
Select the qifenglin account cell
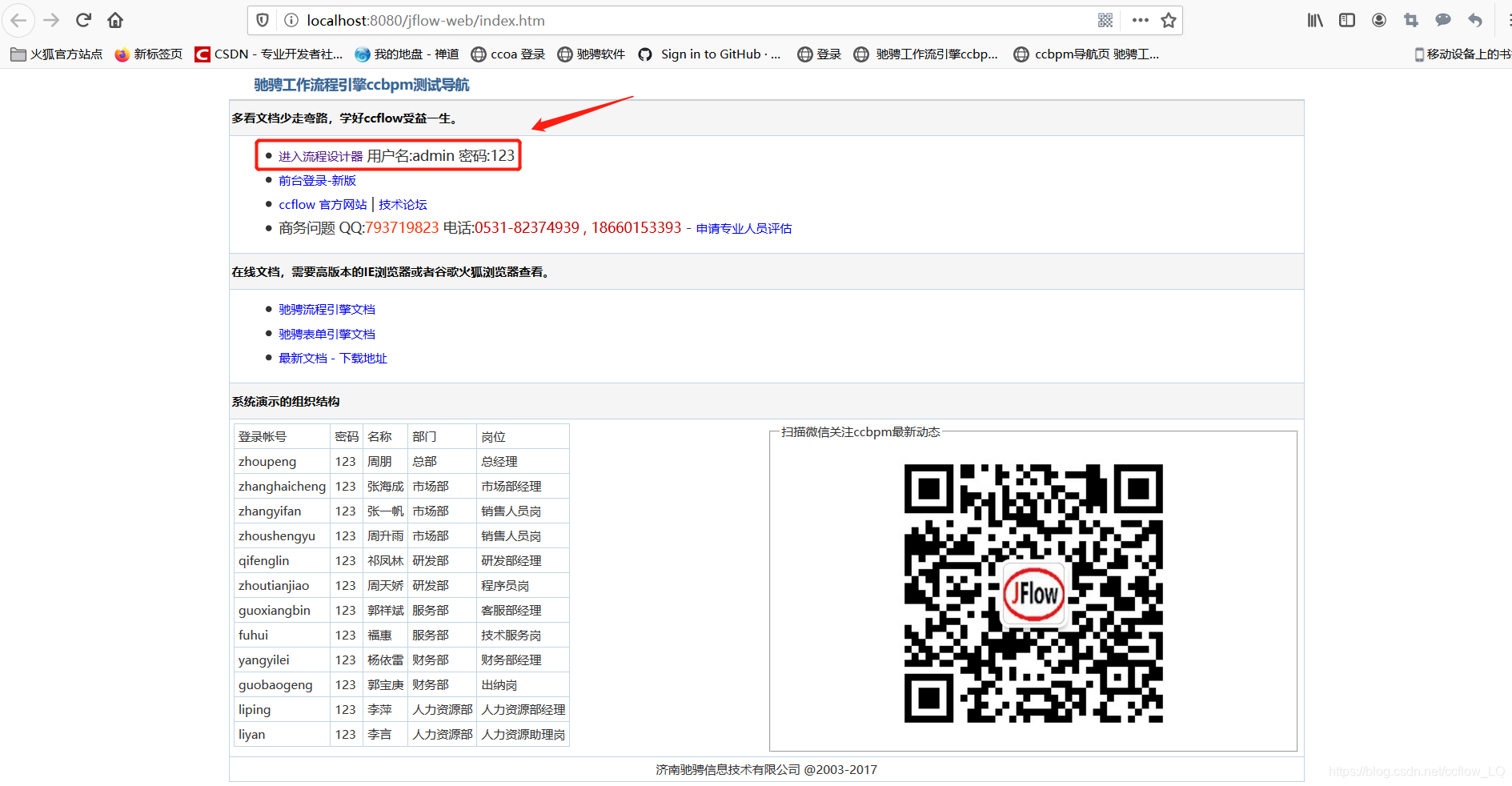point(283,561)
